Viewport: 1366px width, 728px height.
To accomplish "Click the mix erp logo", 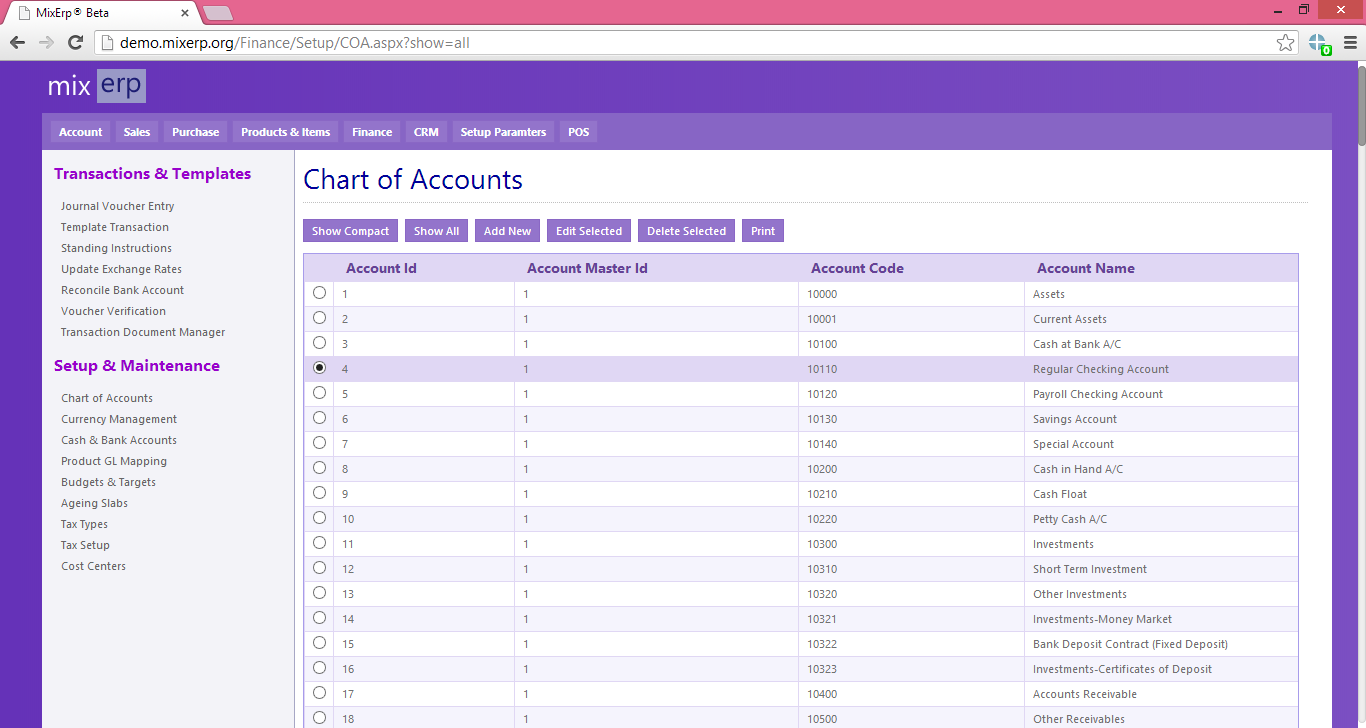I will coord(97,86).
